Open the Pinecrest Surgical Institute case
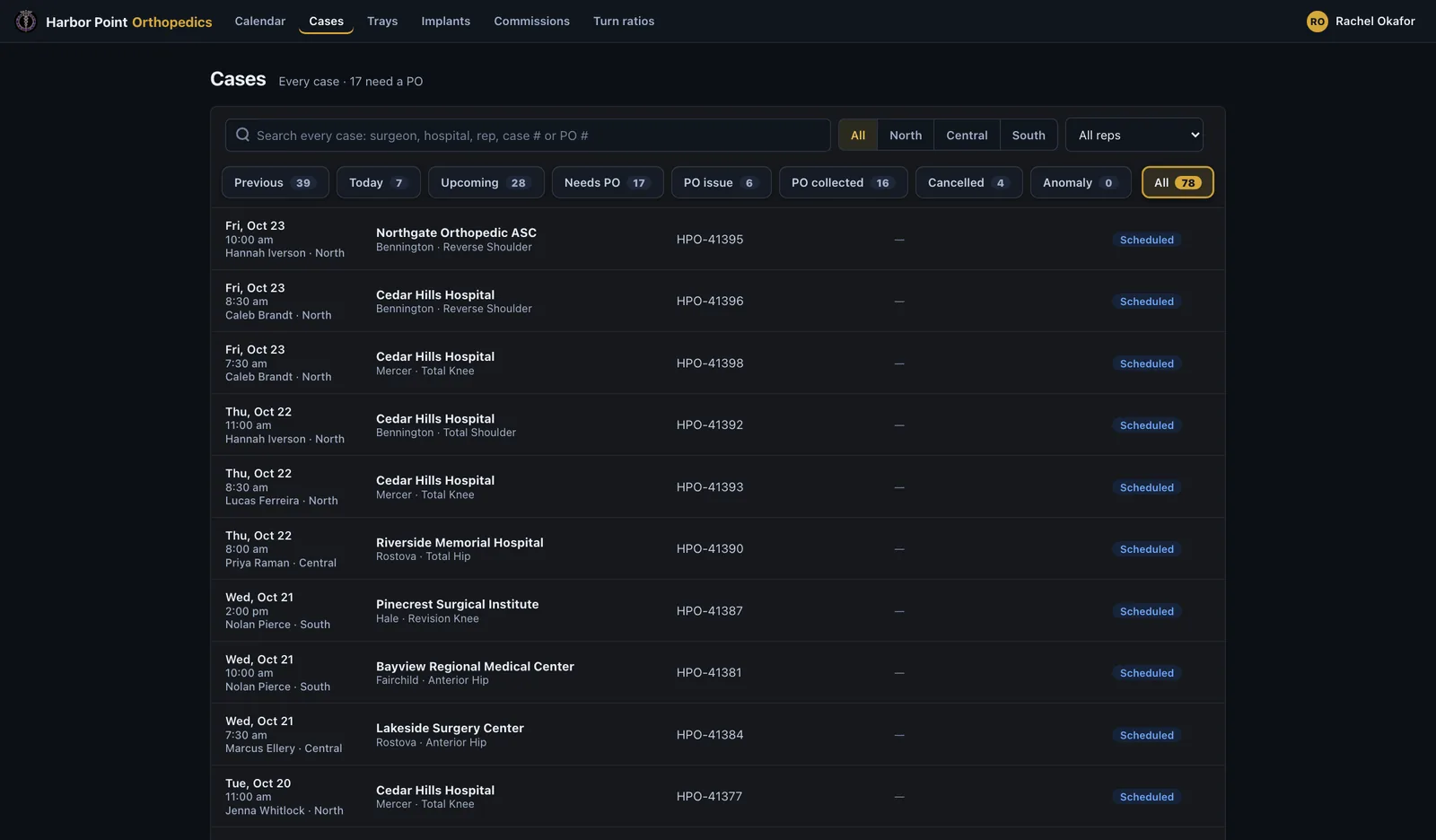1436x840 pixels. click(x=718, y=610)
